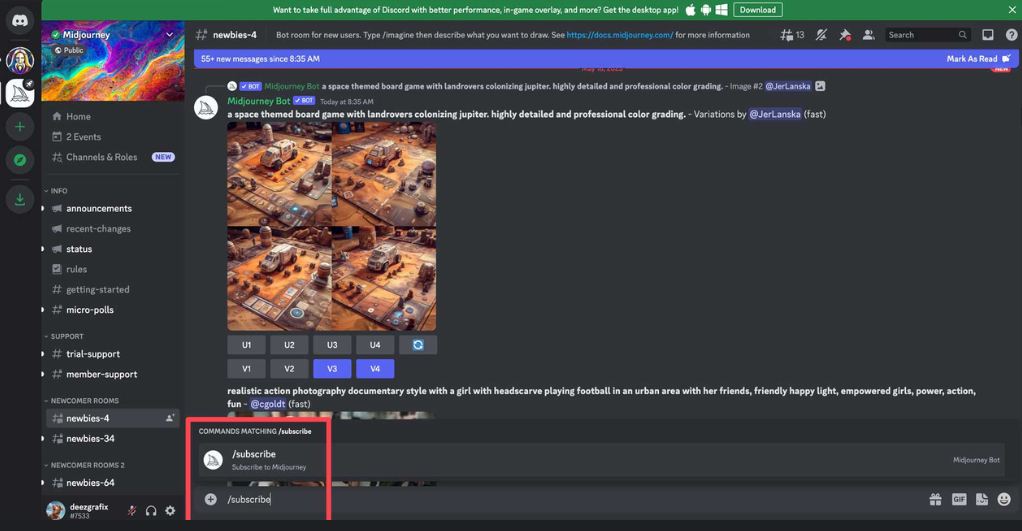Select the /subscribe command suggestion
Screen dimensions: 1022x531
point(602,460)
